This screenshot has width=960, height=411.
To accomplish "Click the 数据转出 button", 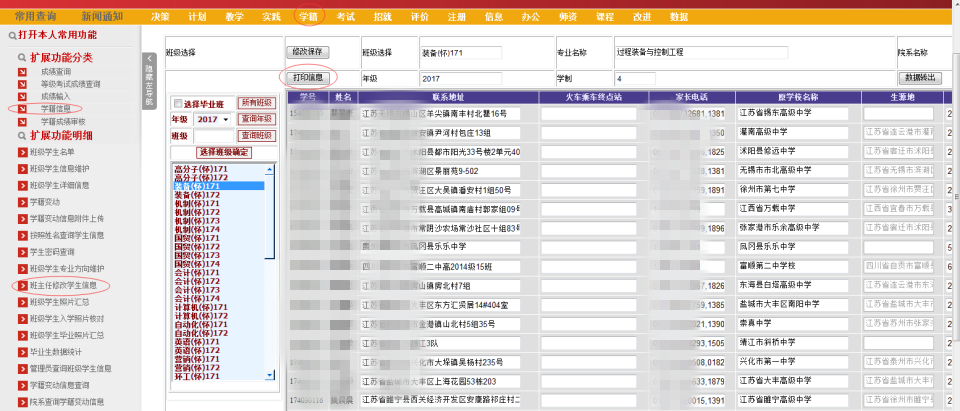I will [920, 78].
